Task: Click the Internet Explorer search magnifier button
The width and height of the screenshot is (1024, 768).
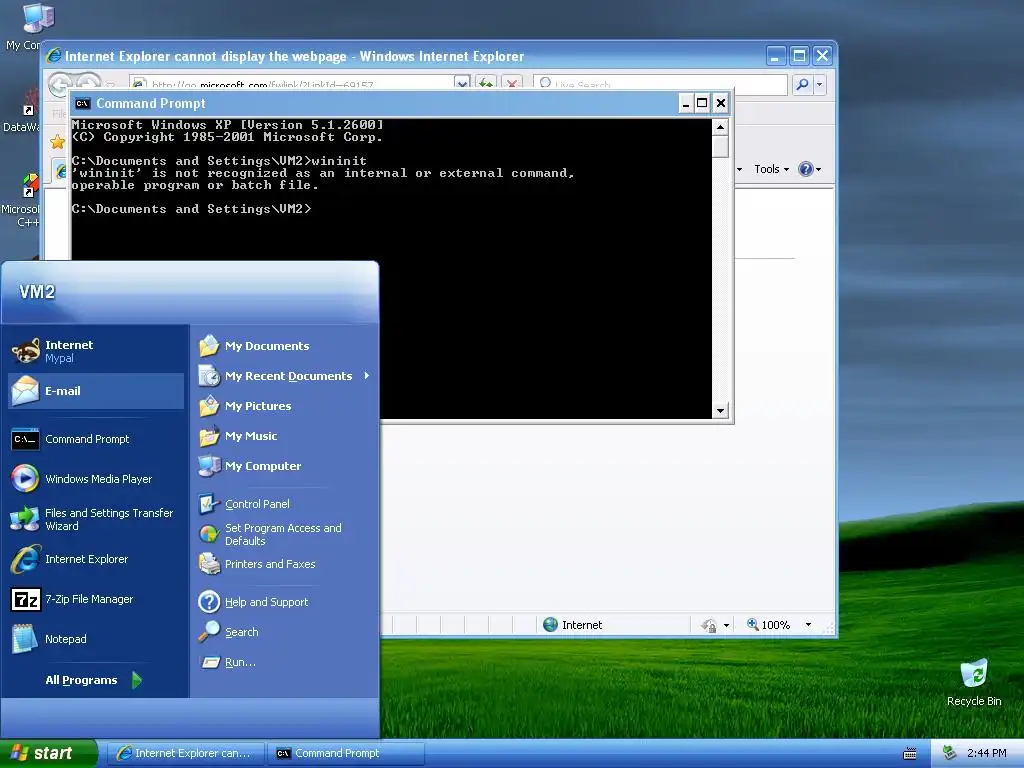Action: (x=803, y=84)
